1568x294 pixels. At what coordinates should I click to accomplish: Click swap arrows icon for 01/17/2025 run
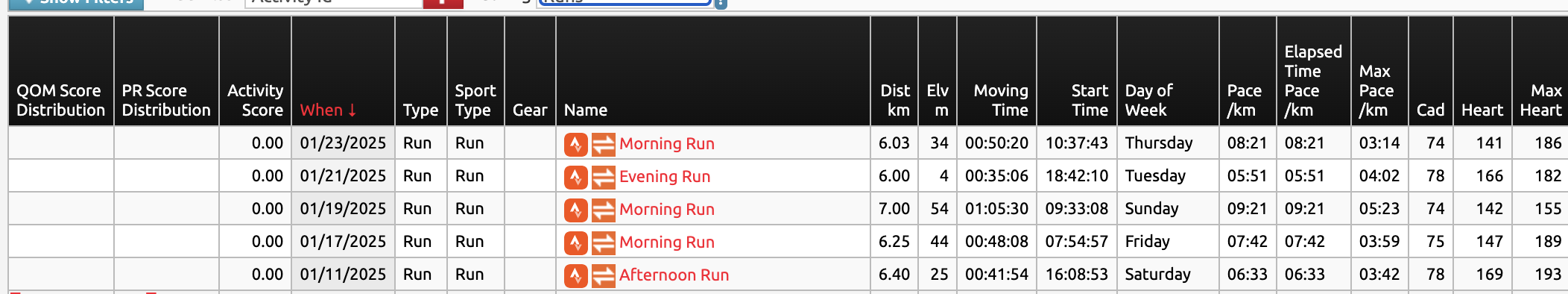603,243
